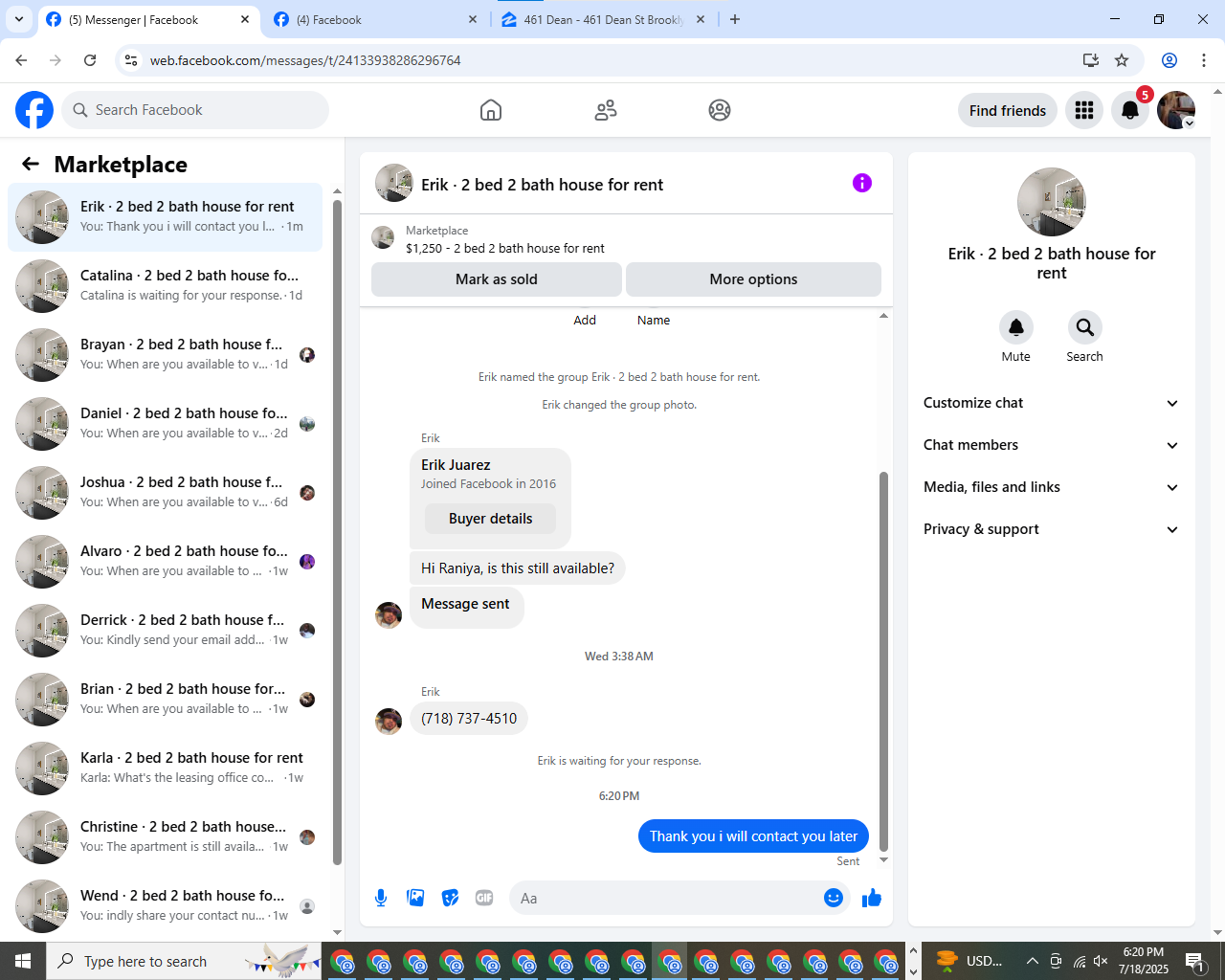Click Mark as sold button
Viewport: 1225px width, 980px height.
point(496,279)
